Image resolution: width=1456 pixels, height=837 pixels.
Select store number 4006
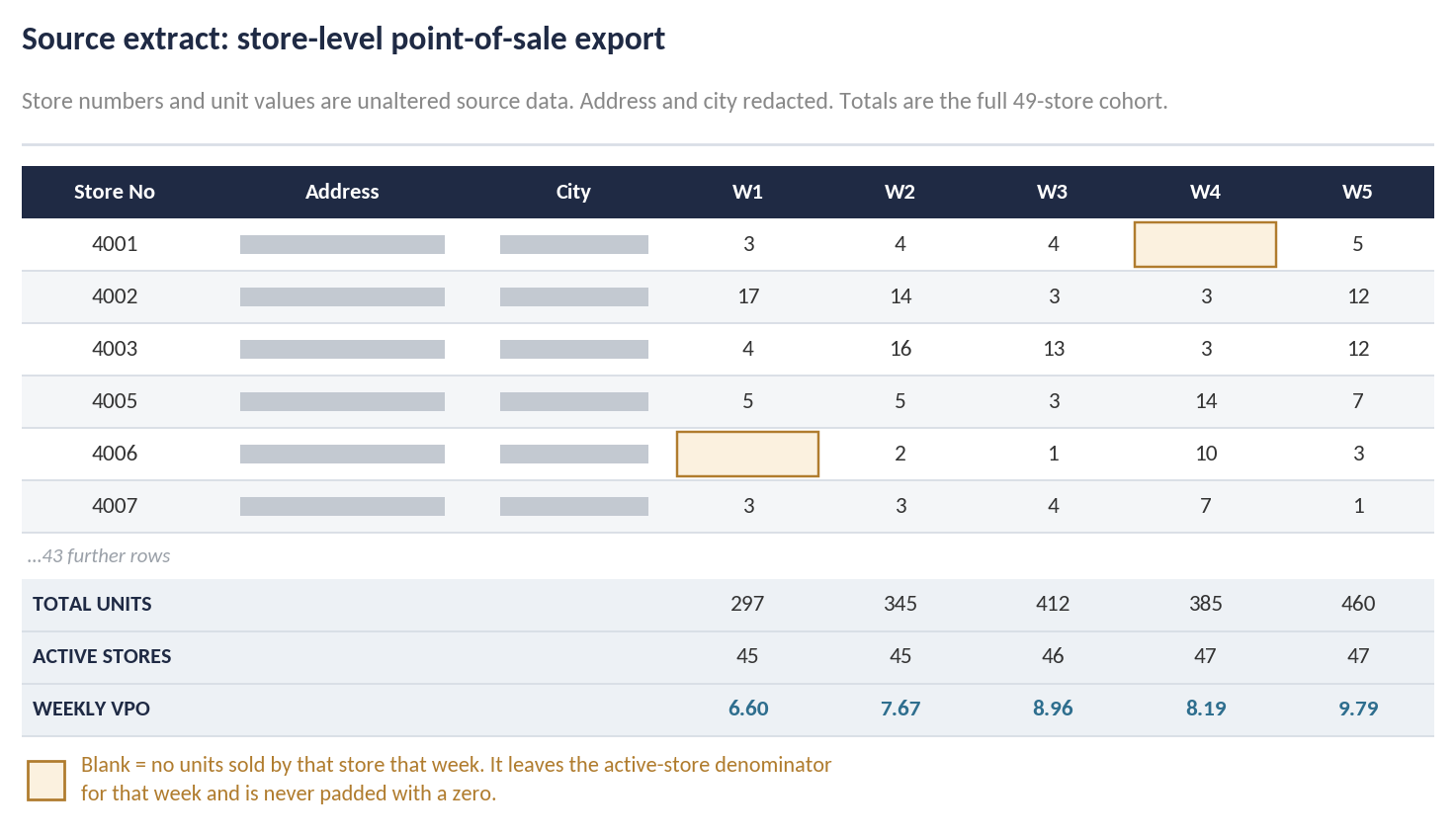pos(115,454)
